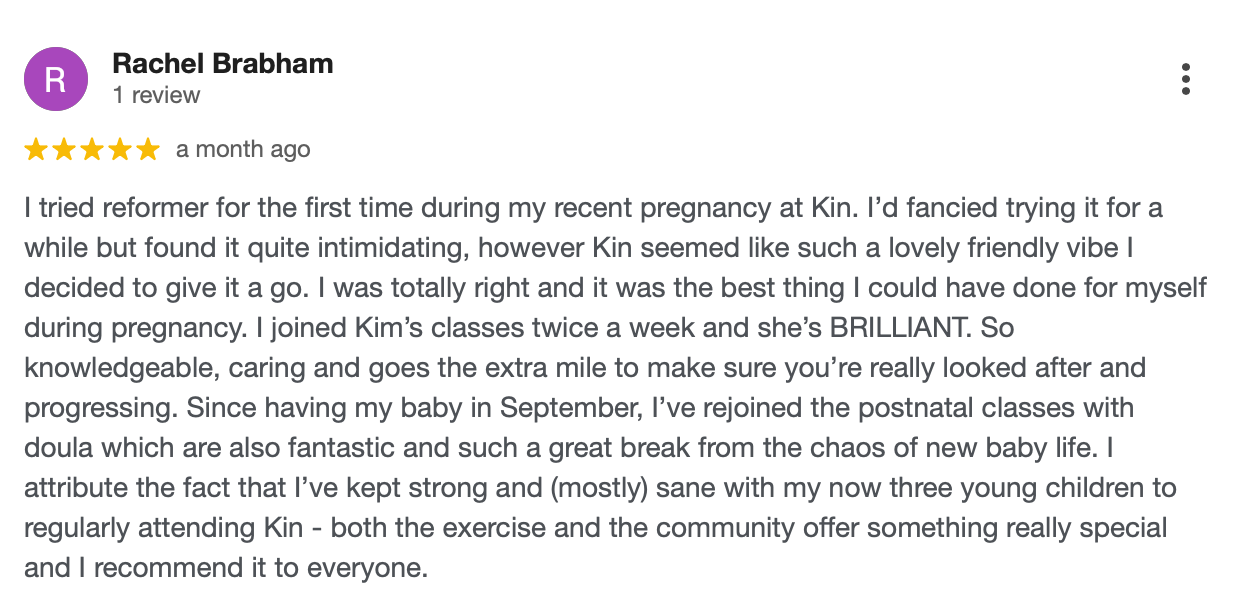The width and height of the screenshot is (1254, 600).
Task: Click the third gold rating star
Action: click(x=92, y=150)
